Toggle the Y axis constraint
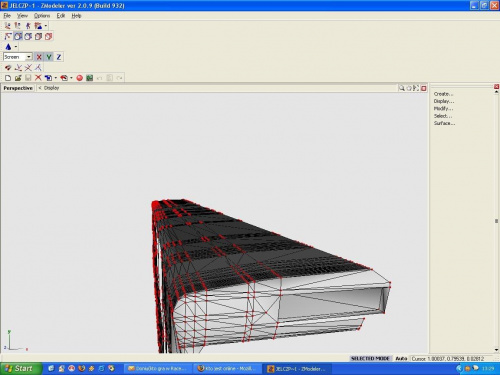 49,57
